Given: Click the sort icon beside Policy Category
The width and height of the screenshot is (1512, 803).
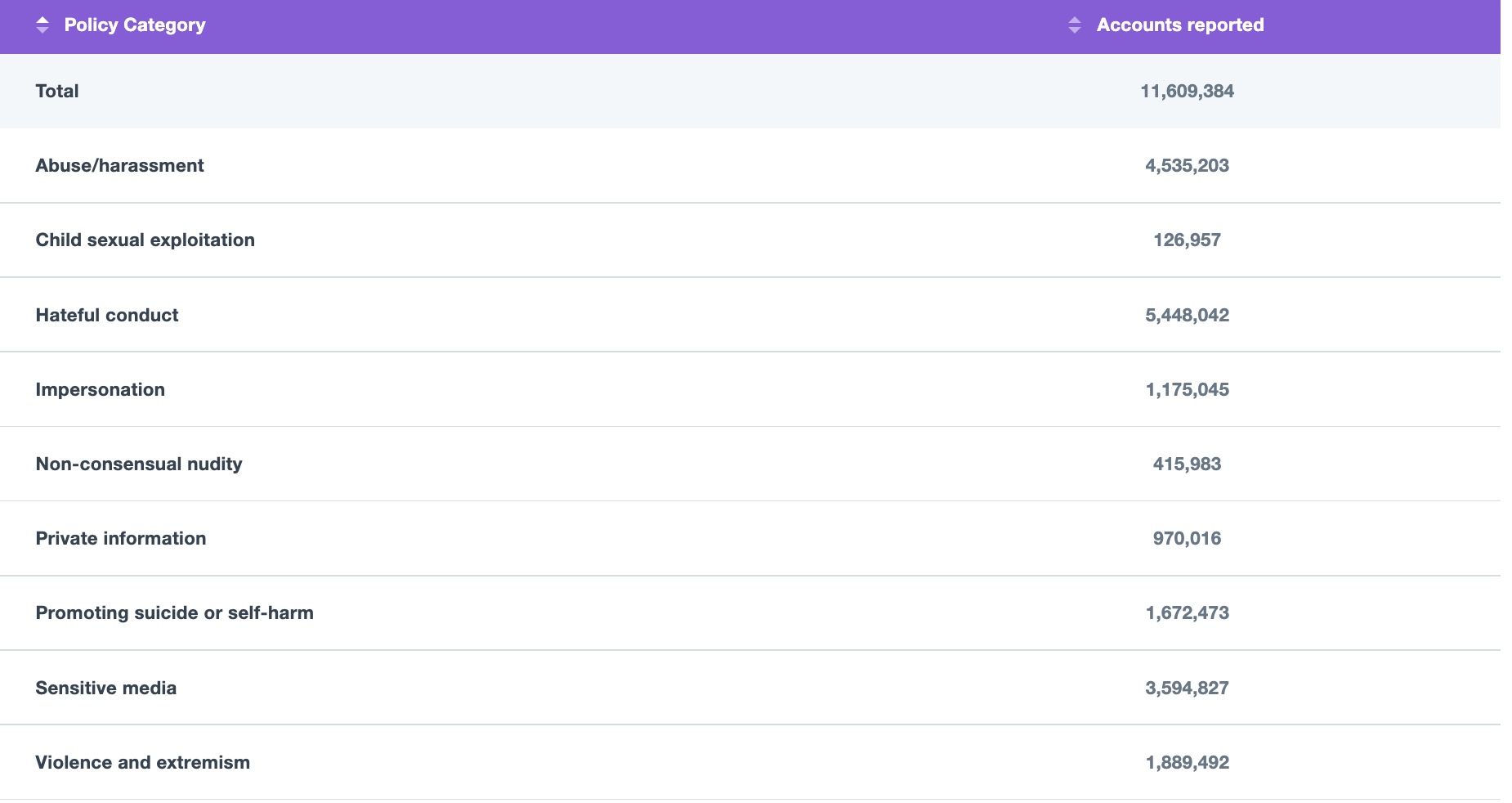Looking at the screenshot, I should tap(42, 25).
